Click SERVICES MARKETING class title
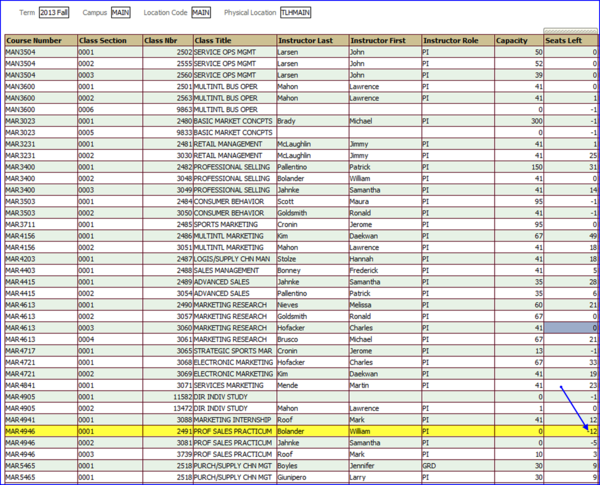The height and width of the screenshot is (485, 600). point(229,385)
